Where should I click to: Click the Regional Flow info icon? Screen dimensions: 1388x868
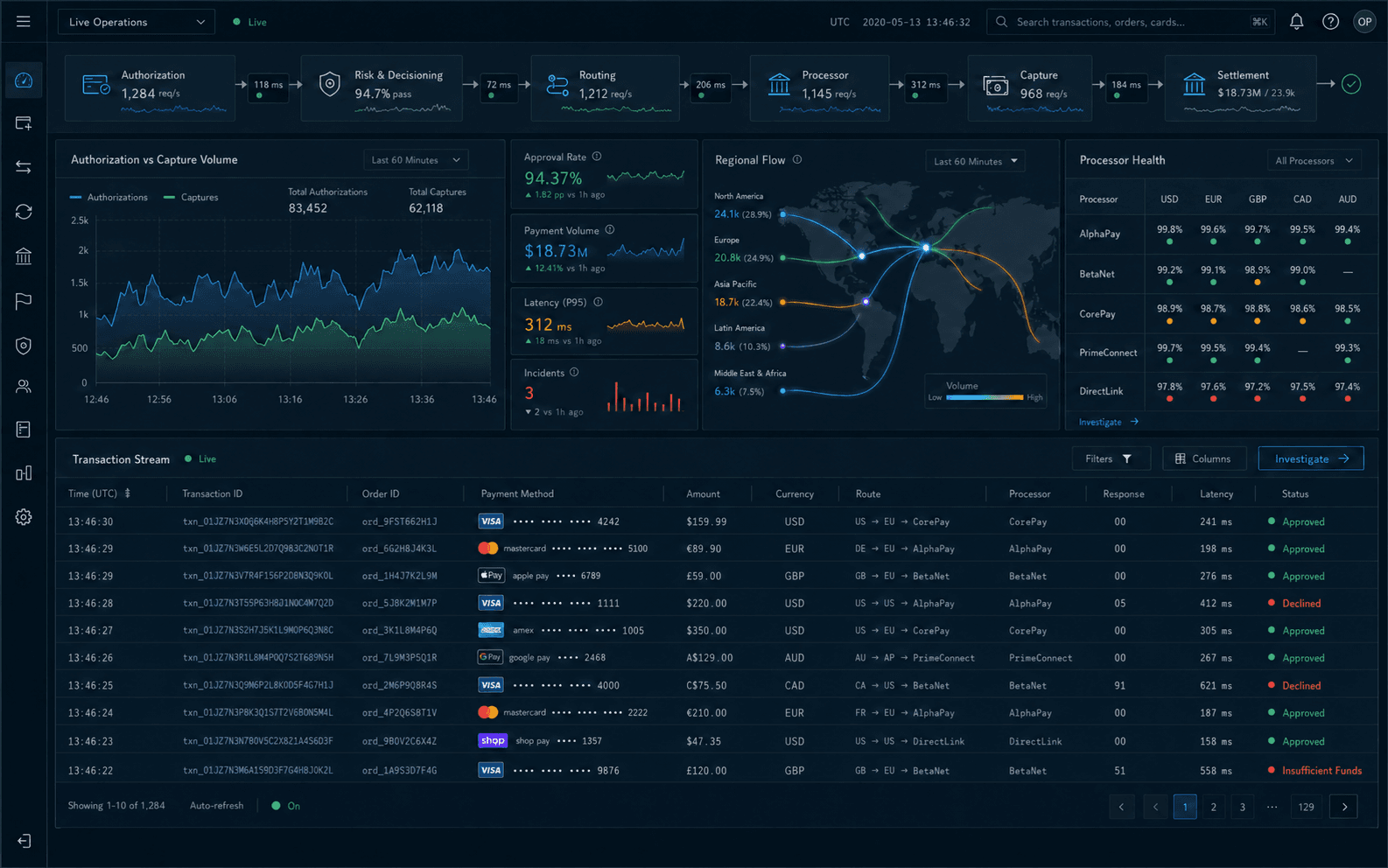pos(797,159)
